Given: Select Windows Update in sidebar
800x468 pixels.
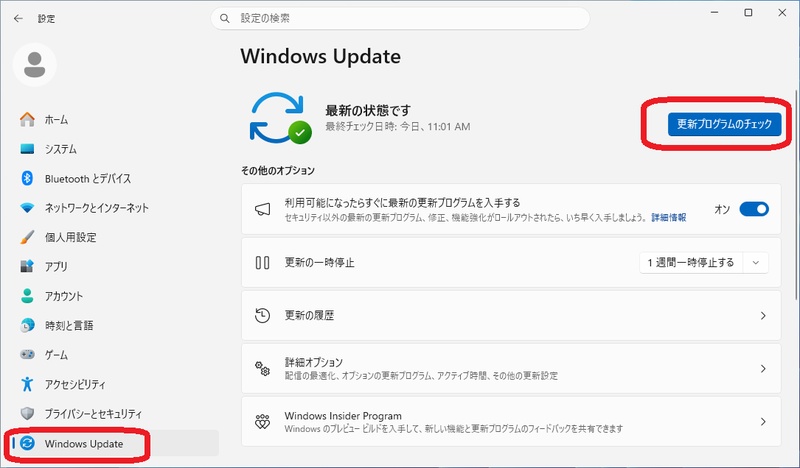Looking at the screenshot, I should [x=115, y=443].
